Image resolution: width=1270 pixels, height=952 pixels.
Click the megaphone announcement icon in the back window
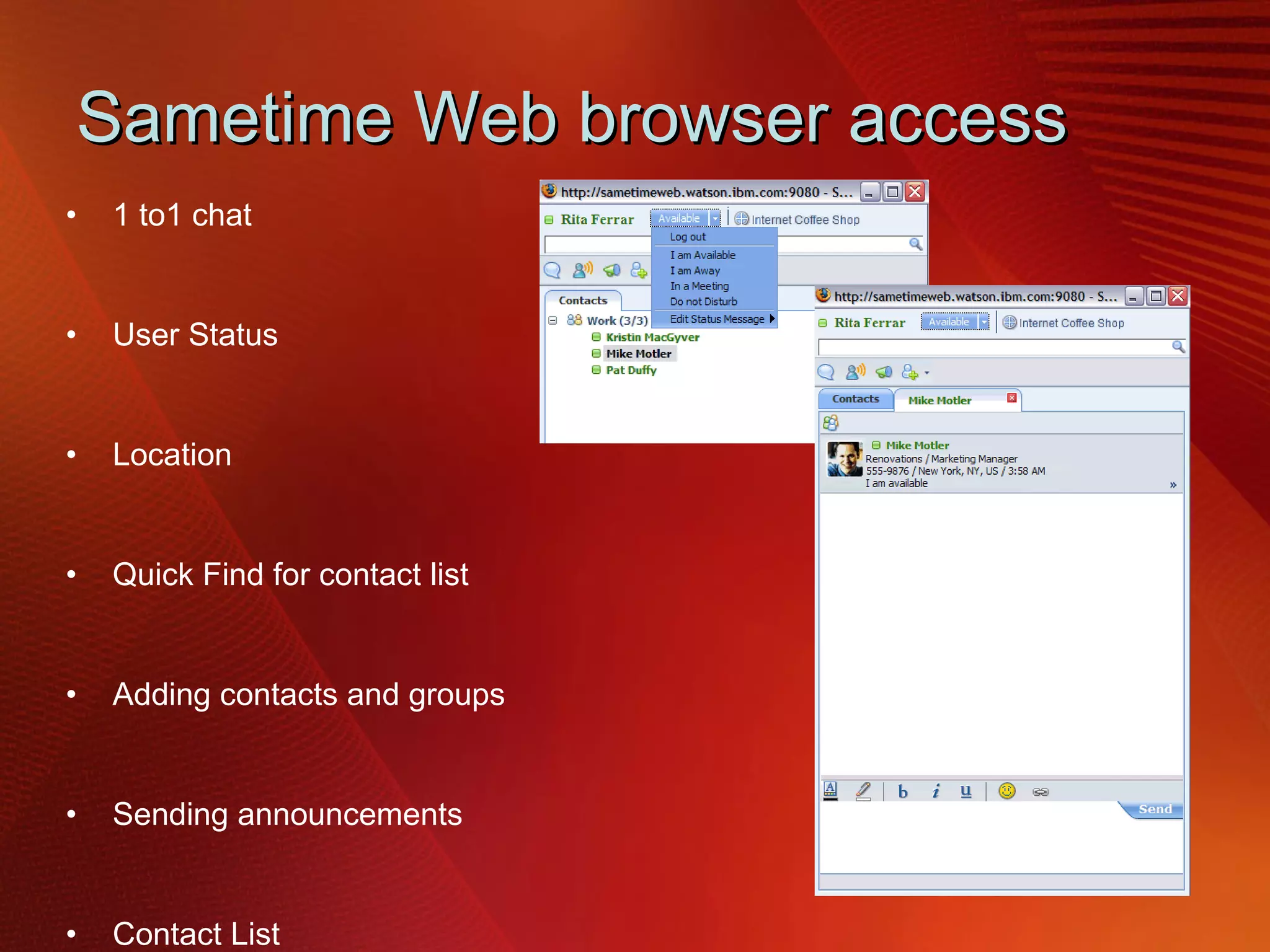click(x=612, y=270)
